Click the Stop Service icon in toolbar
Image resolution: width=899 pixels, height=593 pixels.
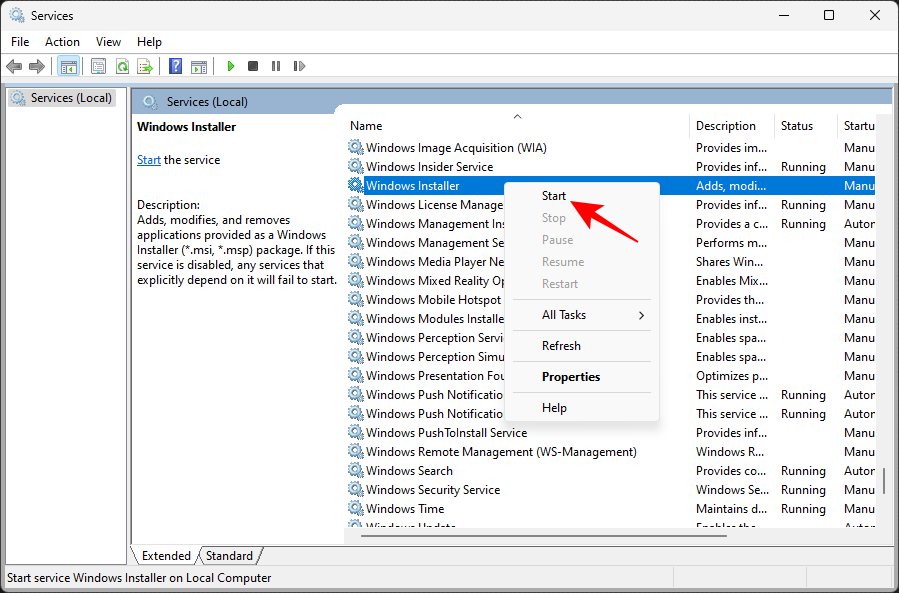253,66
